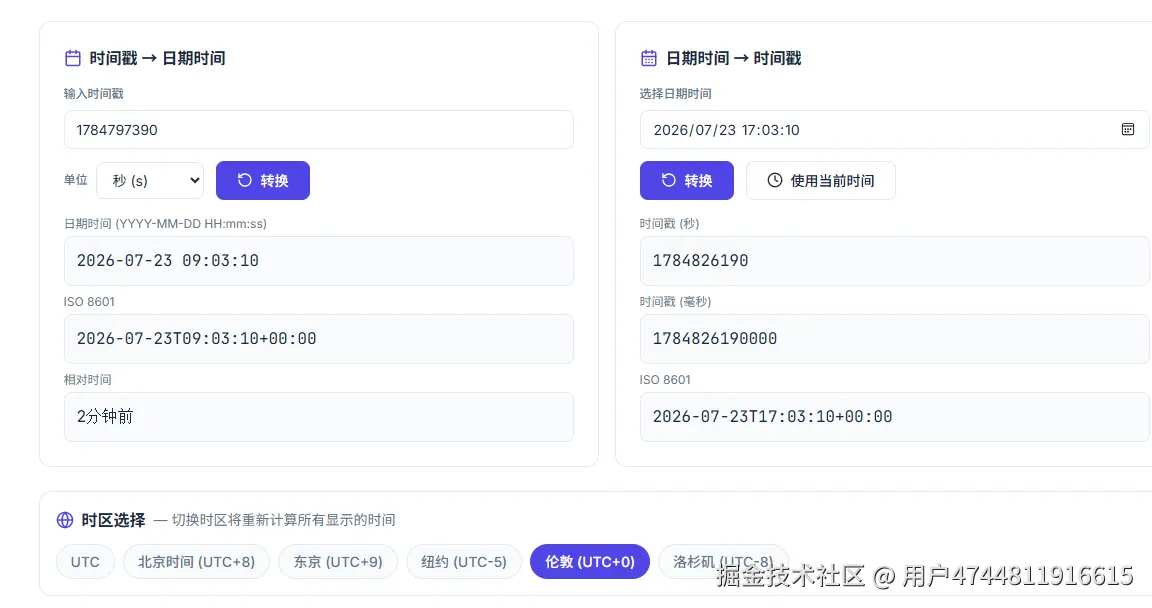Click seconds timestamp result 1784826190
Image resolution: width=1152 pixels, height=608 pixels.
point(894,261)
